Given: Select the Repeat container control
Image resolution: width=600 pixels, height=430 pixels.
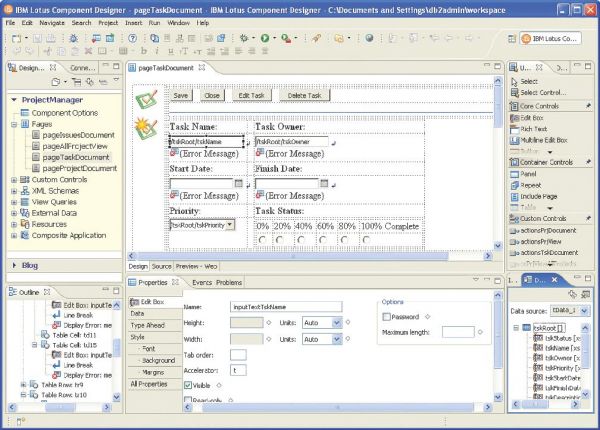Looking at the screenshot, I should click(526, 185).
